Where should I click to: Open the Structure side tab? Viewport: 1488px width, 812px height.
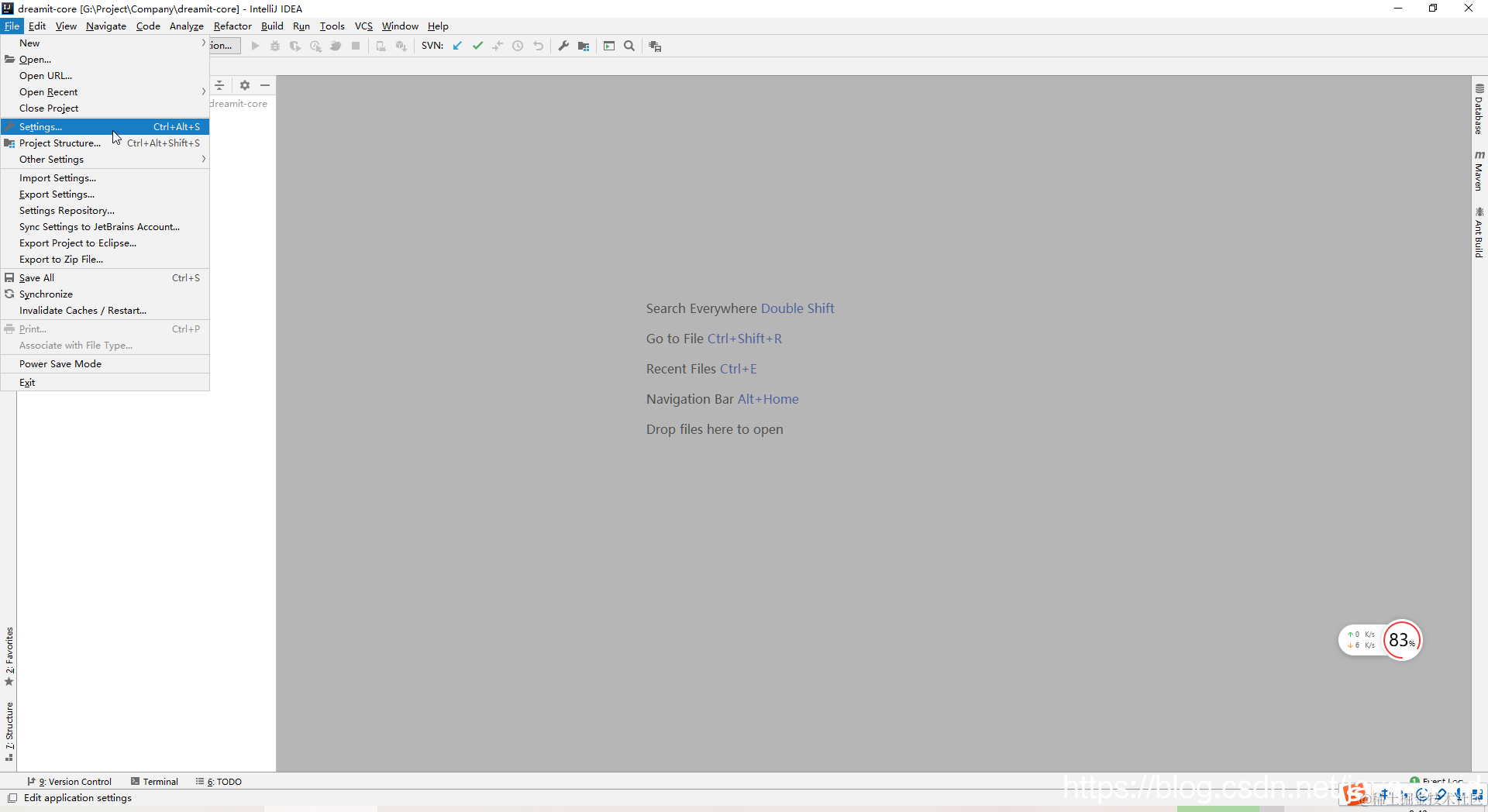pyautogui.click(x=9, y=732)
